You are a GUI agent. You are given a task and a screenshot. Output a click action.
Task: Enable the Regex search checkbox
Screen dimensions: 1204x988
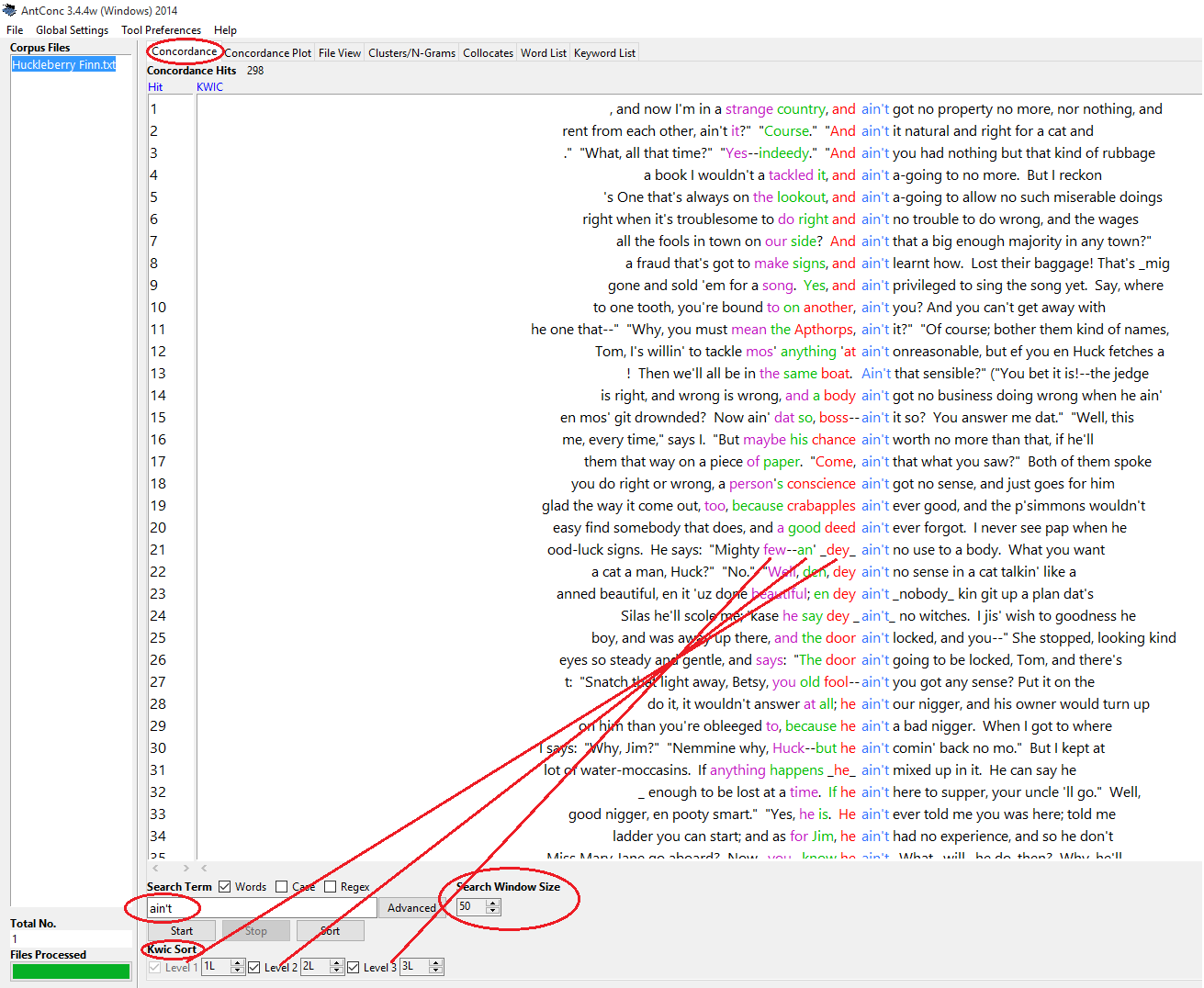331,887
